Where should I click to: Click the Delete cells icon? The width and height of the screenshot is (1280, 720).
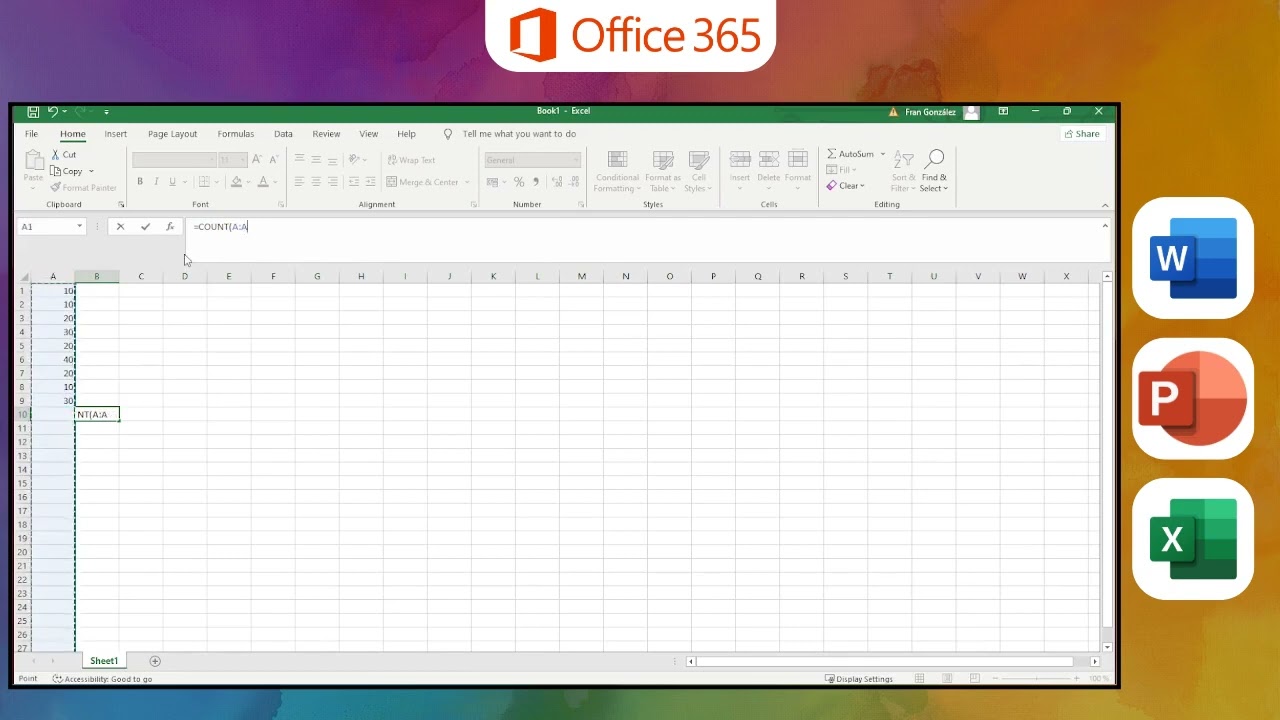(x=768, y=160)
